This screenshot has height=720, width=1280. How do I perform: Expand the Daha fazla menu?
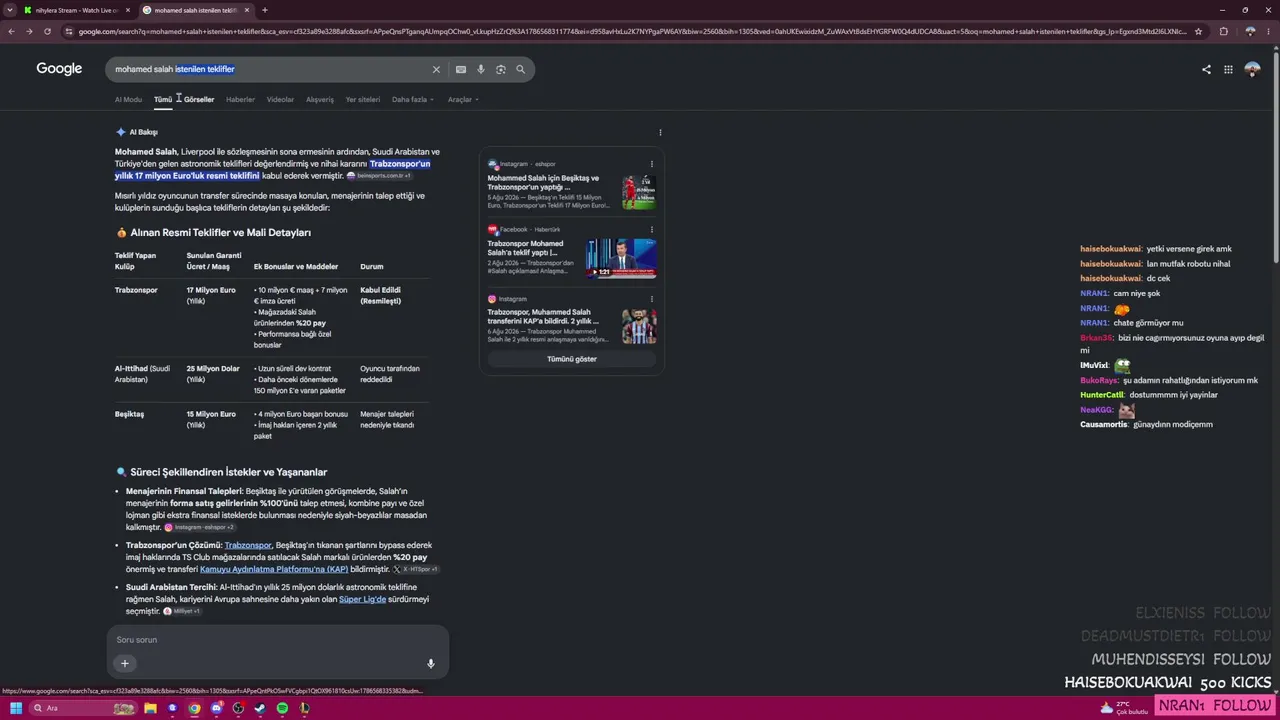click(412, 100)
